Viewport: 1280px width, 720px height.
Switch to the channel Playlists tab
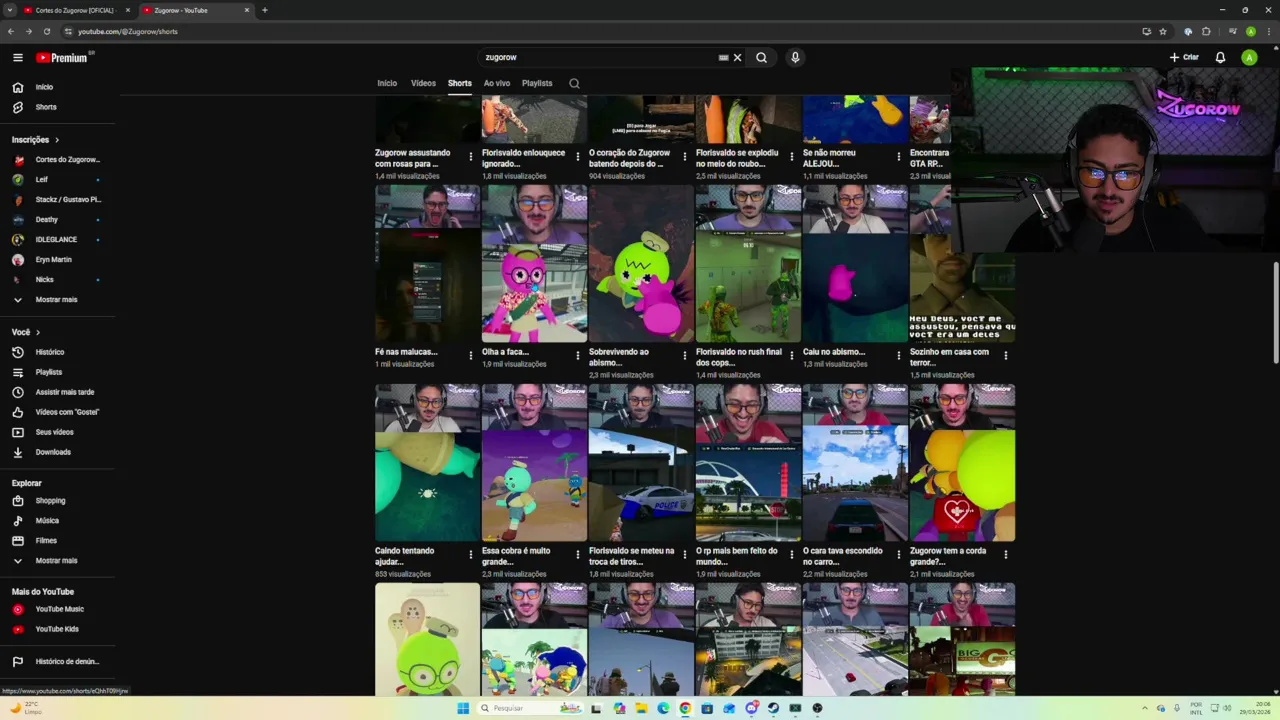point(537,83)
